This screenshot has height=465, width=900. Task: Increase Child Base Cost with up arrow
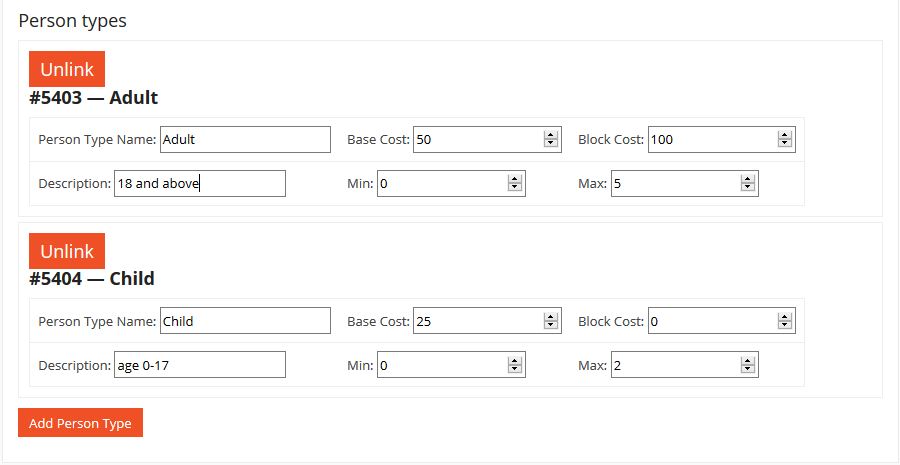point(550,317)
